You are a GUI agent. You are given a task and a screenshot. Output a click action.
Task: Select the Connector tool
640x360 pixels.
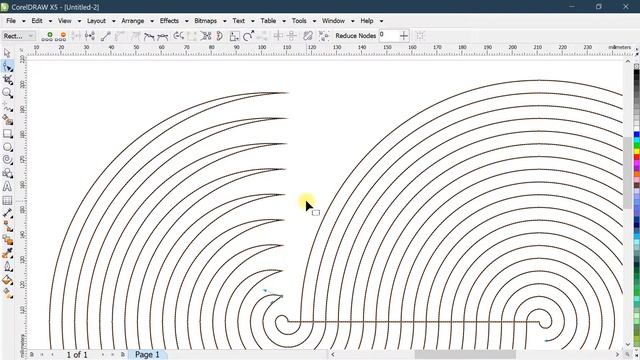click(7, 226)
